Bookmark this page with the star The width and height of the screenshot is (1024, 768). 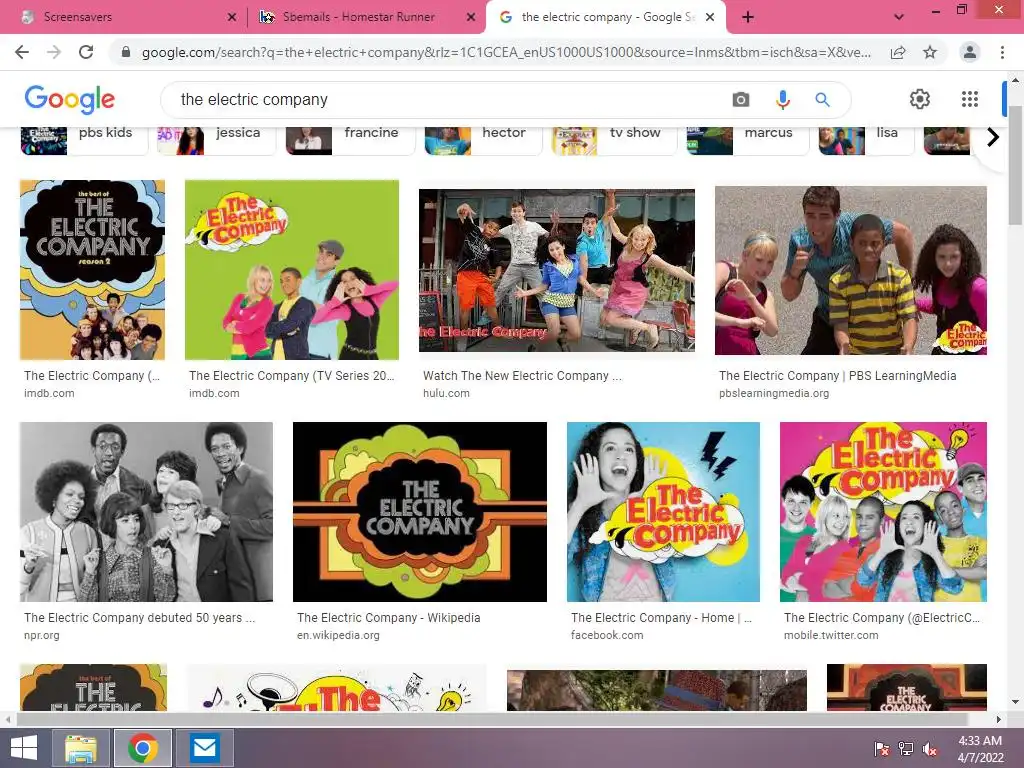(x=930, y=52)
